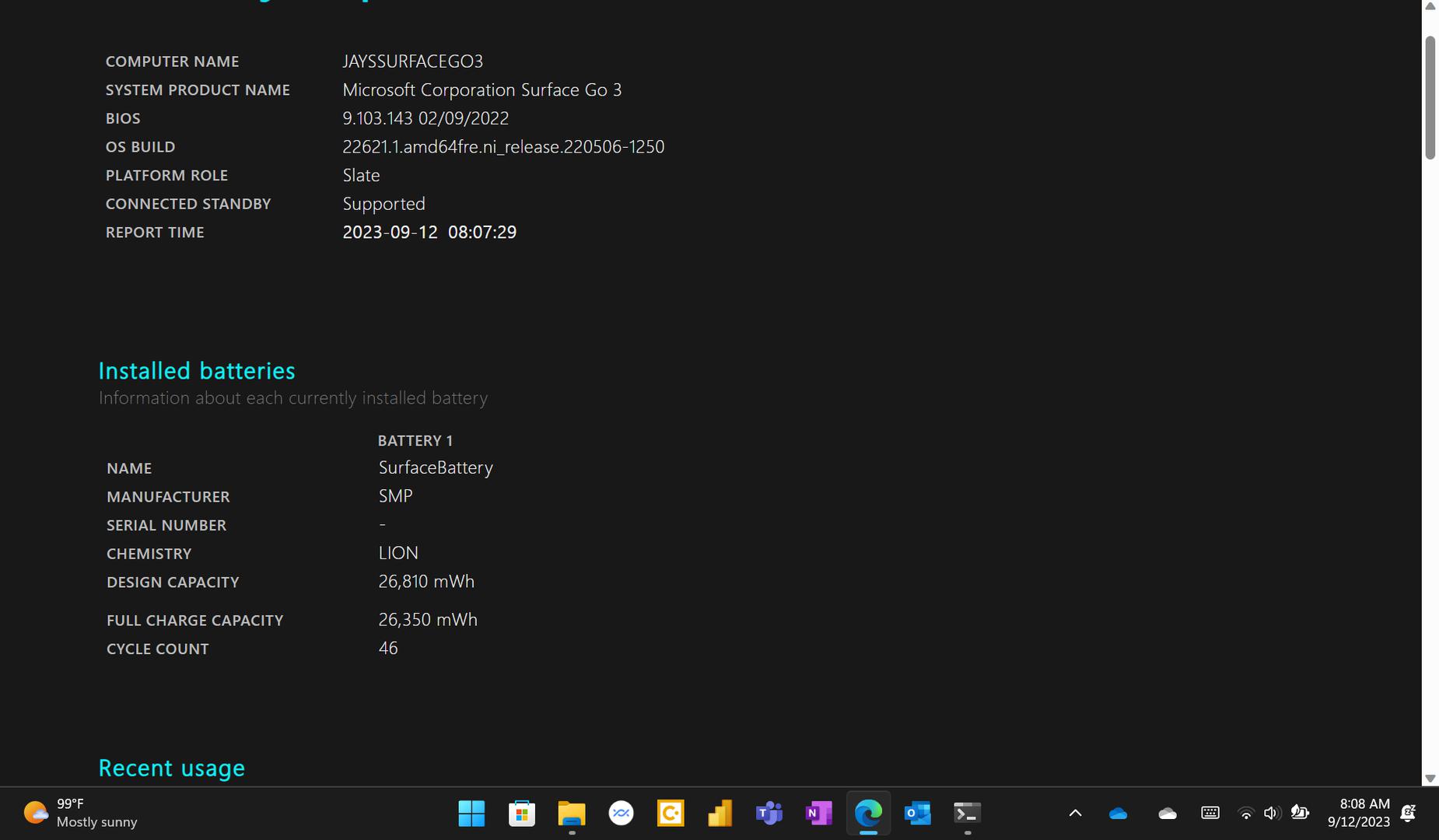Image resolution: width=1439 pixels, height=840 pixels.
Task: Launch Power BI from the taskbar
Action: (x=719, y=814)
